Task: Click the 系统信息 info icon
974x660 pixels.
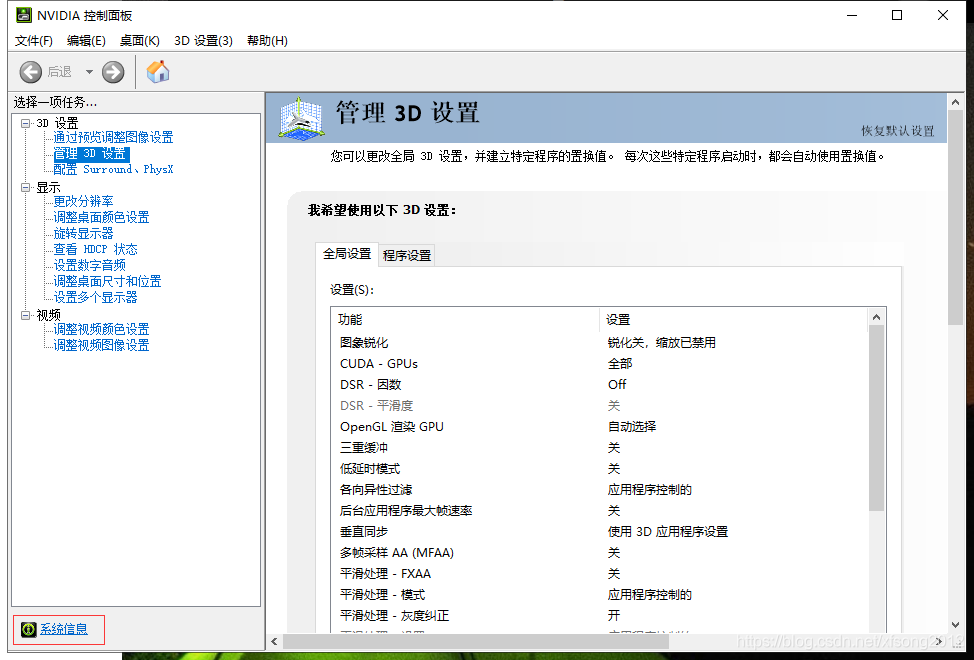Action: click(x=29, y=630)
